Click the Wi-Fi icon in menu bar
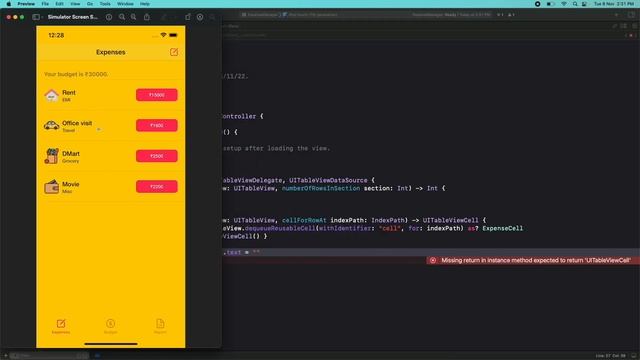640x360 pixels. coord(564,4)
